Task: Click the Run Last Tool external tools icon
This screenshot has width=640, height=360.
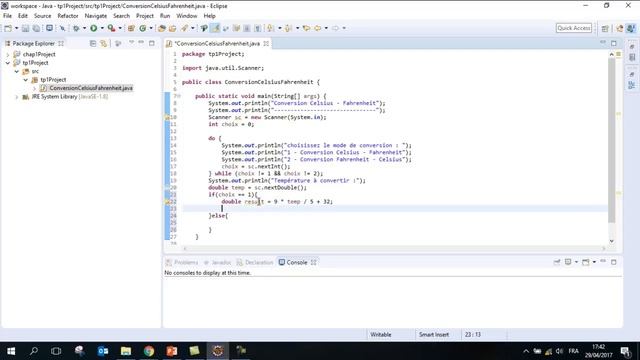Action: pos(111,28)
